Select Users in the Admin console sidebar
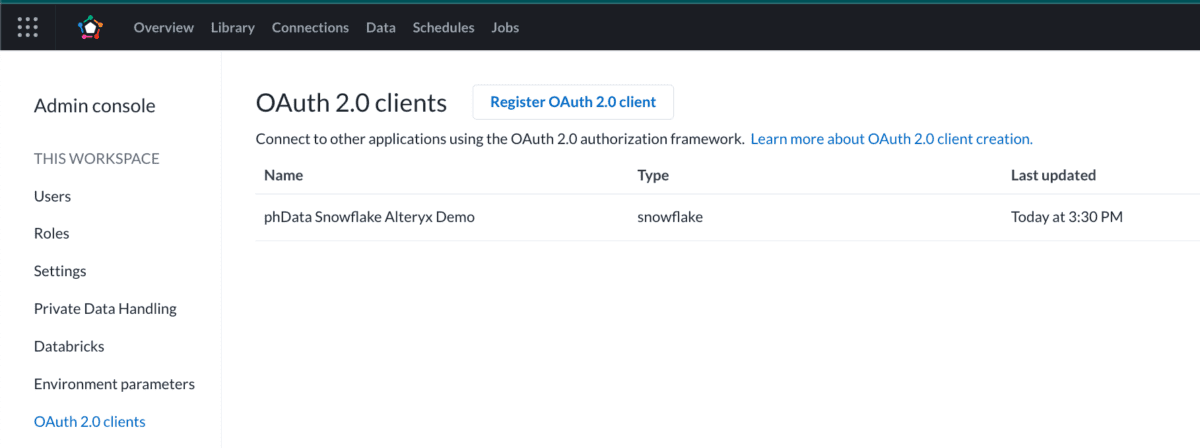 tap(52, 196)
